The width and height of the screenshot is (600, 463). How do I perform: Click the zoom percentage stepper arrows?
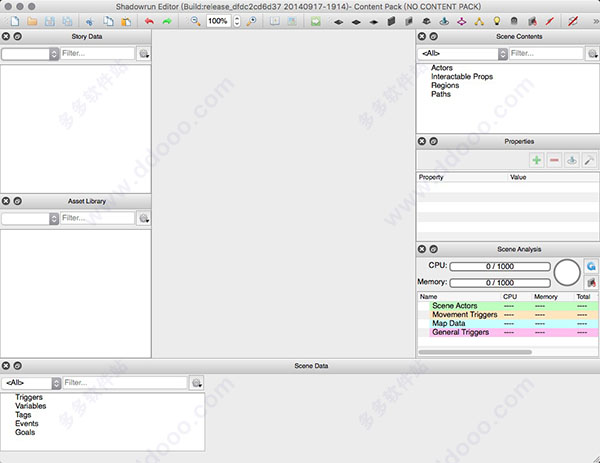click(x=237, y=21)
